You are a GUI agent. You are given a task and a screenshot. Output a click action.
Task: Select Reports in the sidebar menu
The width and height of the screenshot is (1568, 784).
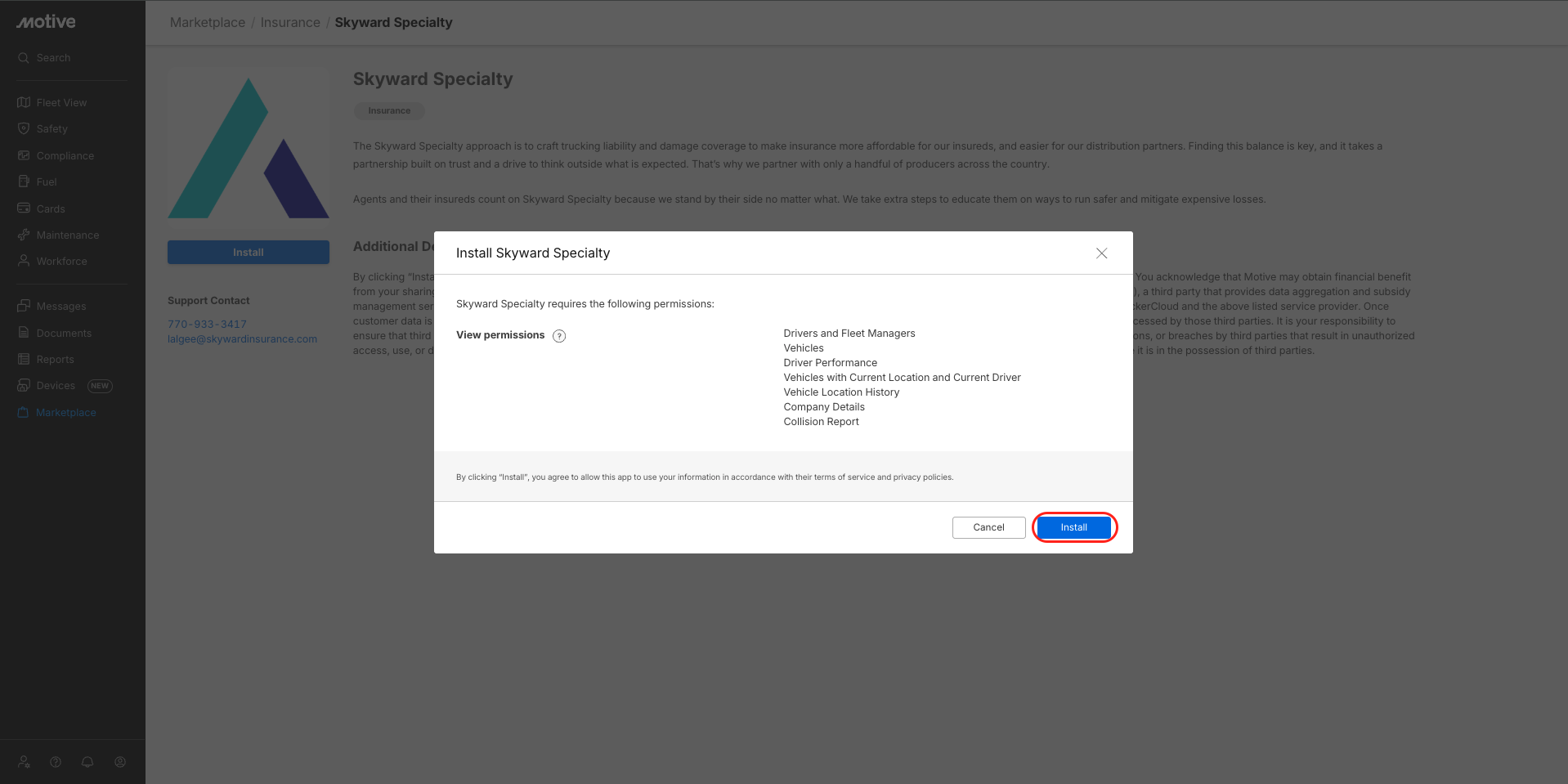55,360
